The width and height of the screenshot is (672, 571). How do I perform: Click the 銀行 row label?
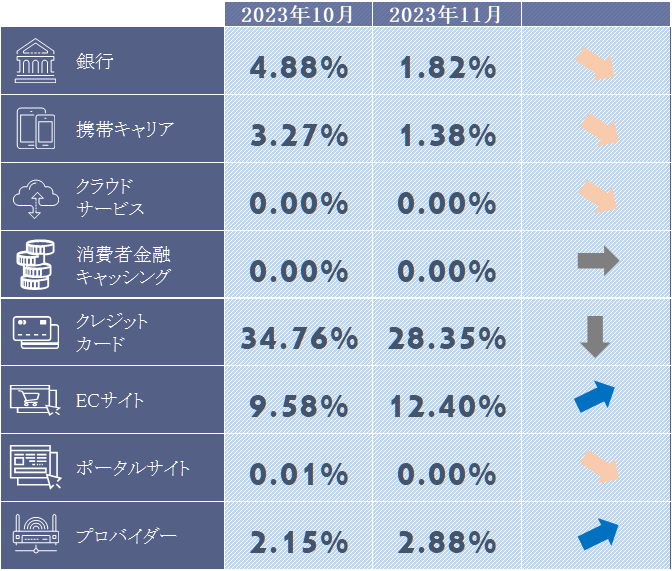click(x=95, y=61)
